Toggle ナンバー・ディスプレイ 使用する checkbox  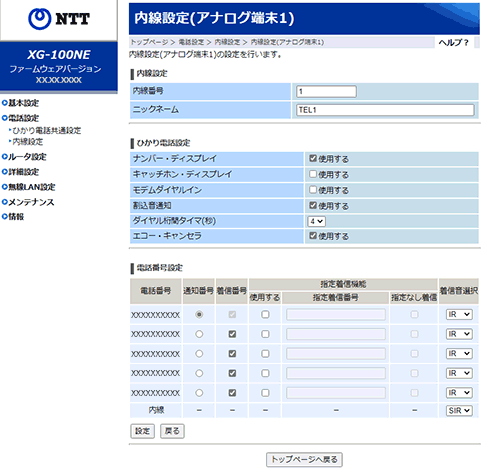coord(312,158)
